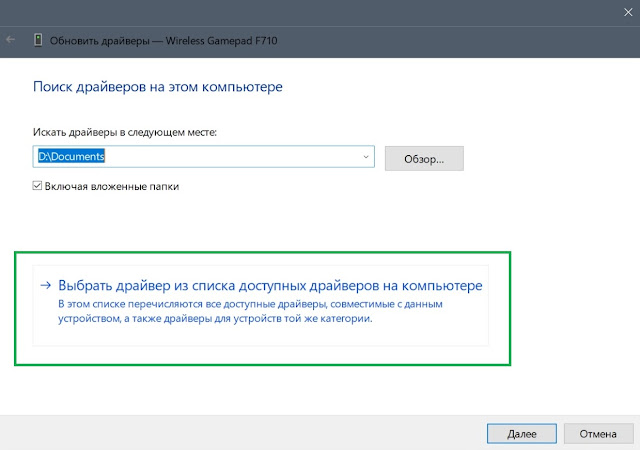Click the back arrow in the title bar
This screenshot has height=450, width=640.
(x=11, y=40)
